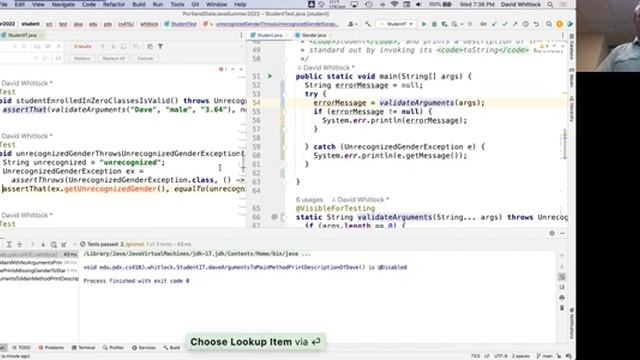
Task: Click the find results filter funnel icon
Action: tap(160, 47)
